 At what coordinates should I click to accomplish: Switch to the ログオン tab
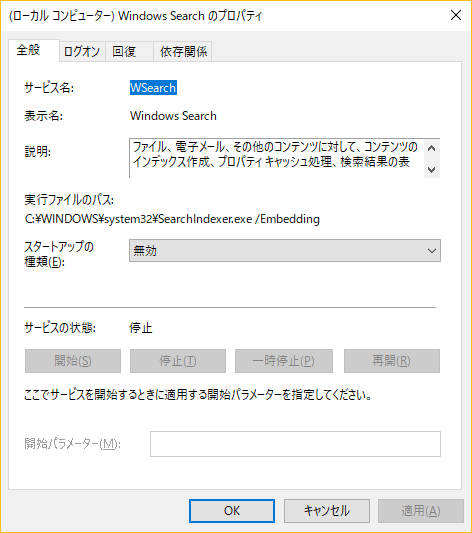[x=82, y=52]
